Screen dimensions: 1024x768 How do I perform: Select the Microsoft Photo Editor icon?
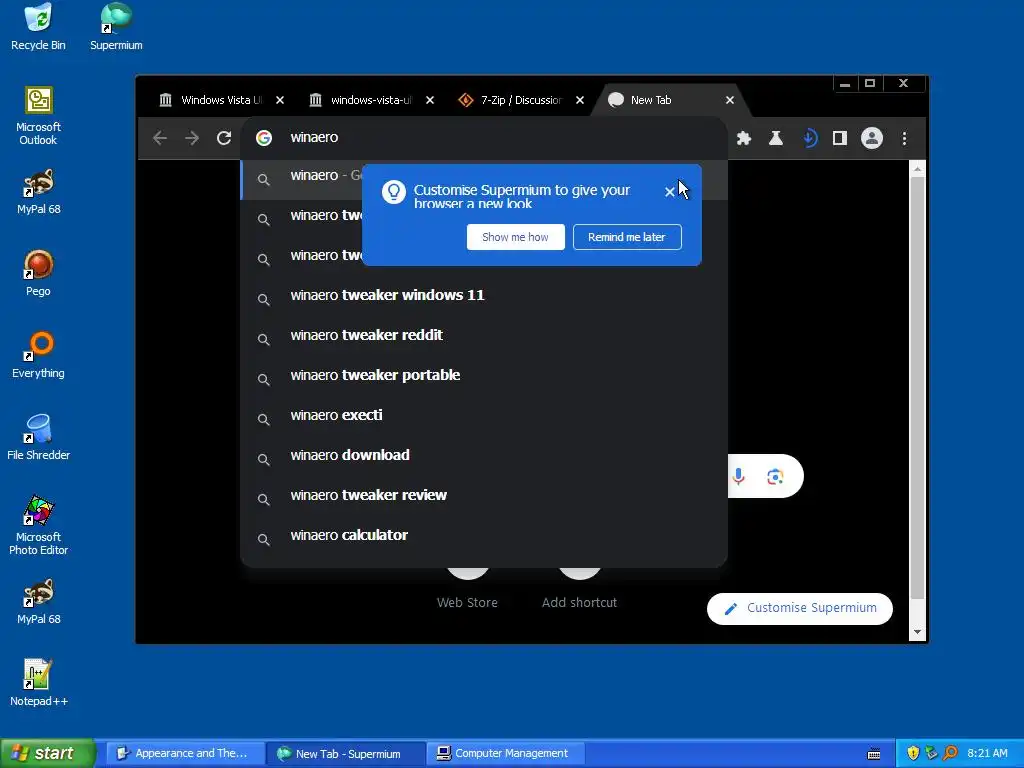[x=38, y=525]
